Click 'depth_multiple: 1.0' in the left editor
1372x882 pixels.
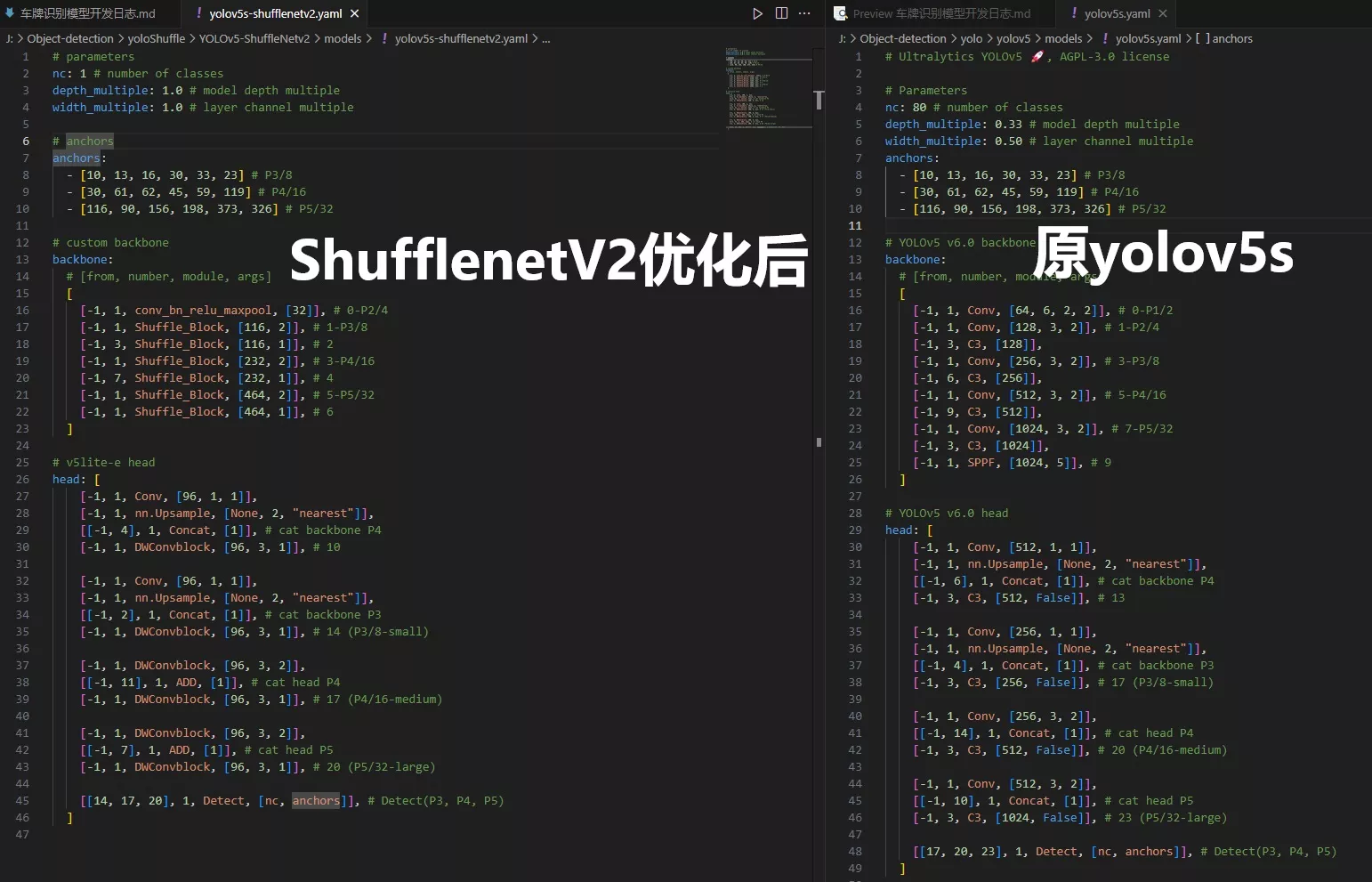tap(117, 90)
